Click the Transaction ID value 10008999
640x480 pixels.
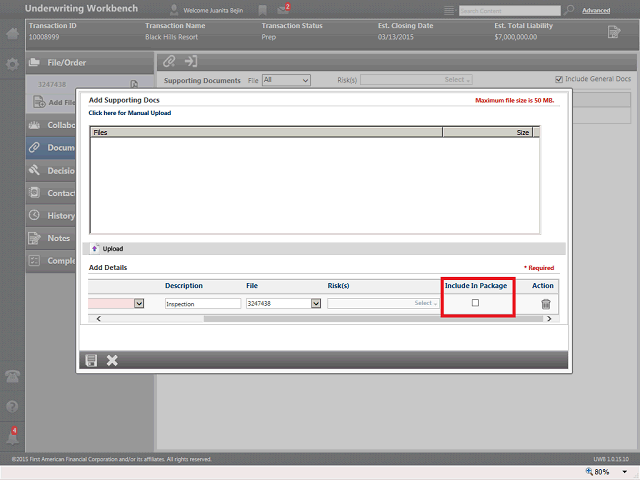44,37
